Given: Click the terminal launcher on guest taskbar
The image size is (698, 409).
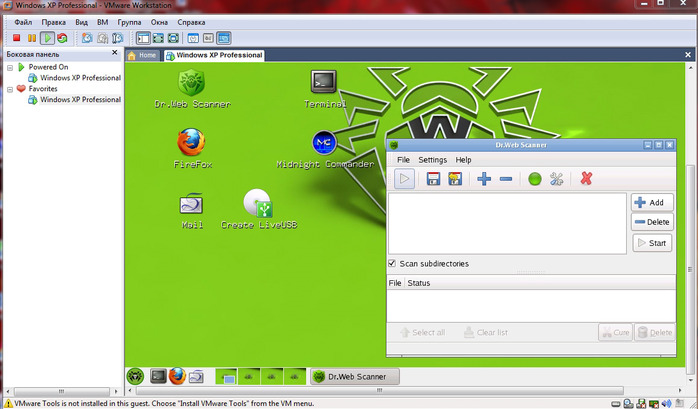Looking at the screenshot, I should click(x=158, y=376).
